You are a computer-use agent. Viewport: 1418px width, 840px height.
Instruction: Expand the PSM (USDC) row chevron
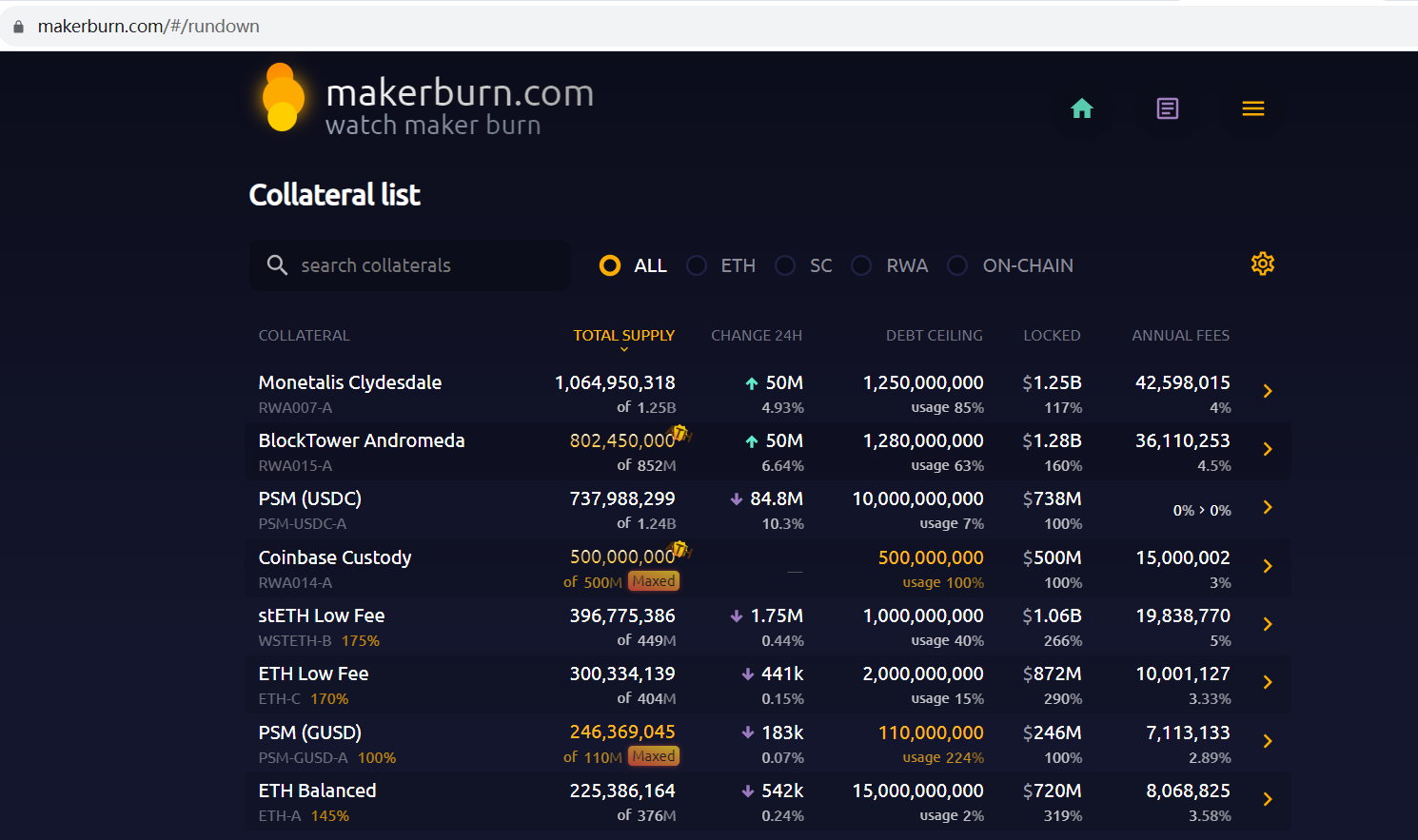pyautogui.click(x=1268, y=507)
